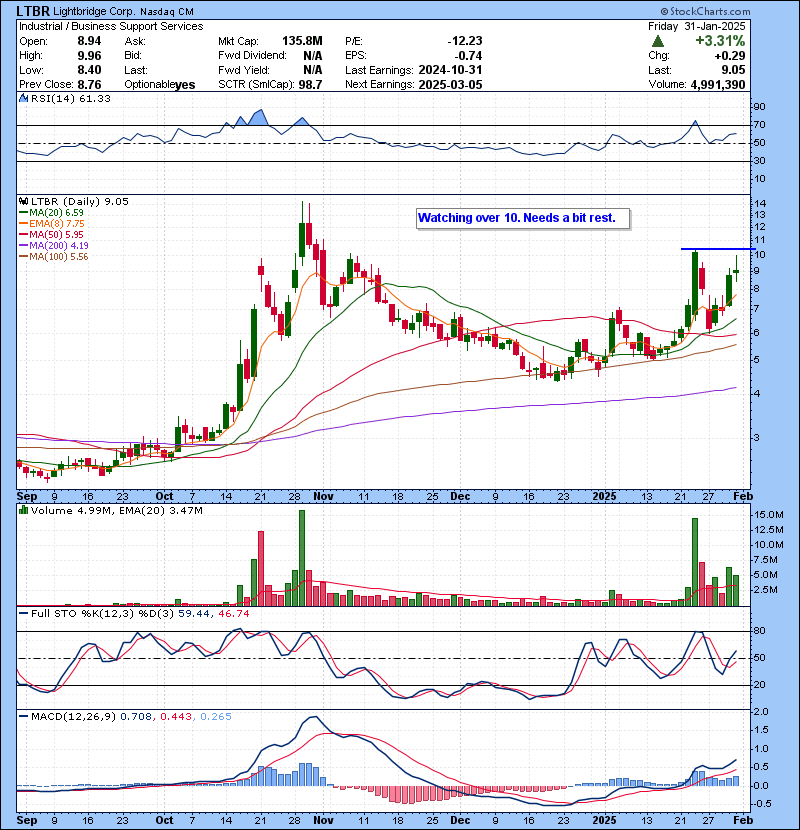Image resolution: width=800 pixels, height=830 pixels.
Task: Click the Lightbridge Corp. company name
Action: click(94, 12)
